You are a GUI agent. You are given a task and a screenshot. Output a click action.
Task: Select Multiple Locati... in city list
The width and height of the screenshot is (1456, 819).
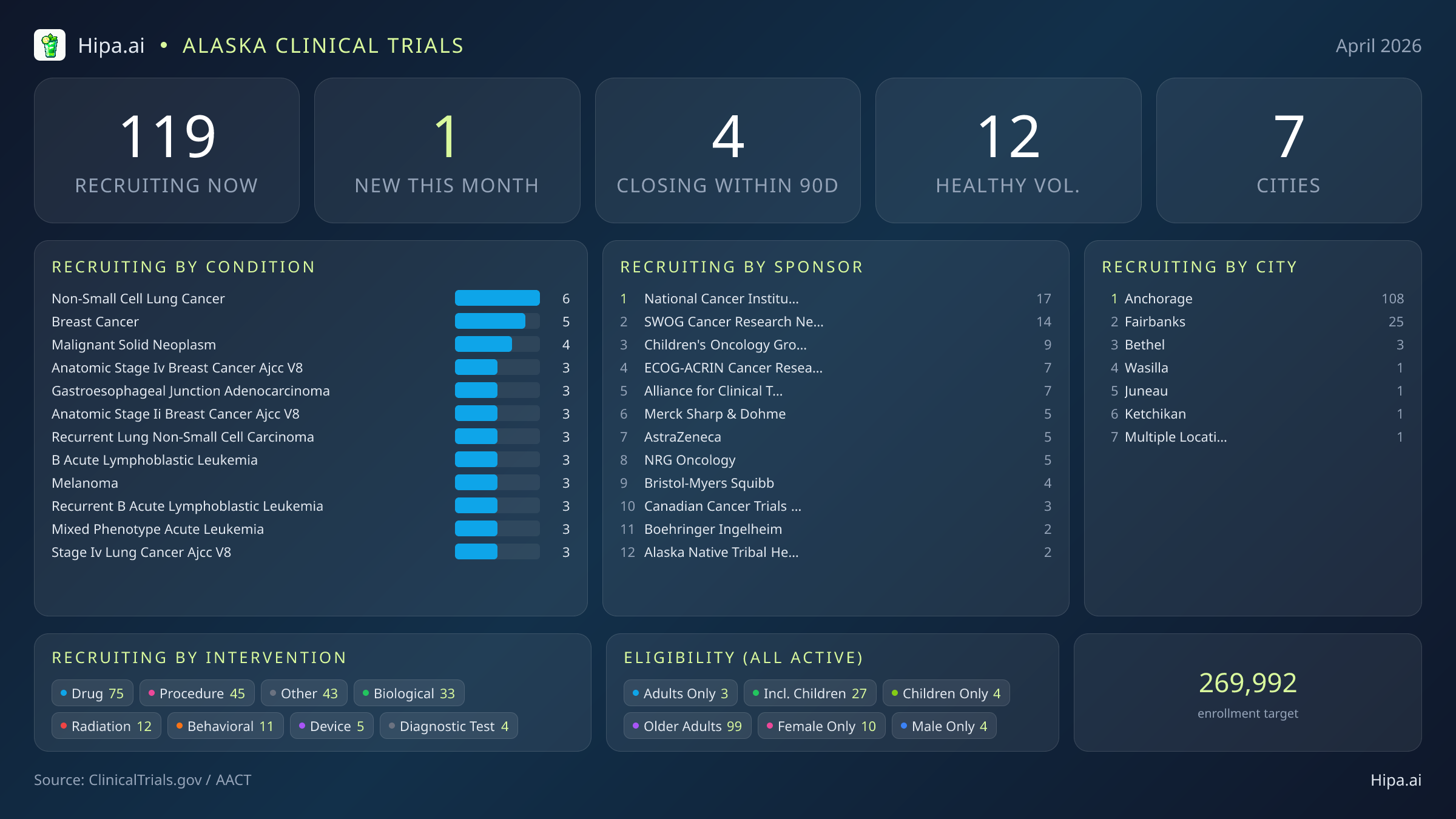[1253, 437]
